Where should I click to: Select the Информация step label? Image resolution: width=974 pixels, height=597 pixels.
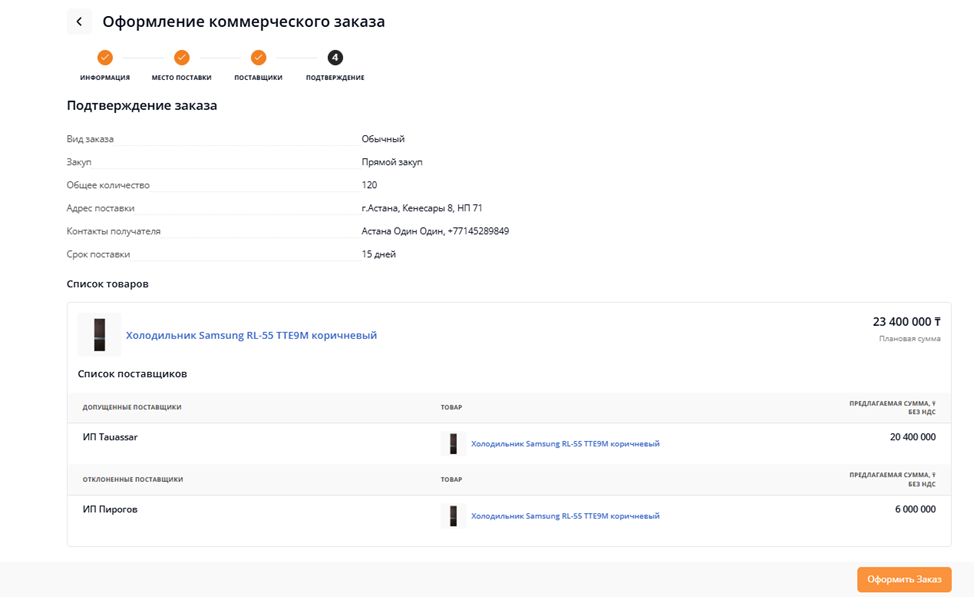point(105,78)
